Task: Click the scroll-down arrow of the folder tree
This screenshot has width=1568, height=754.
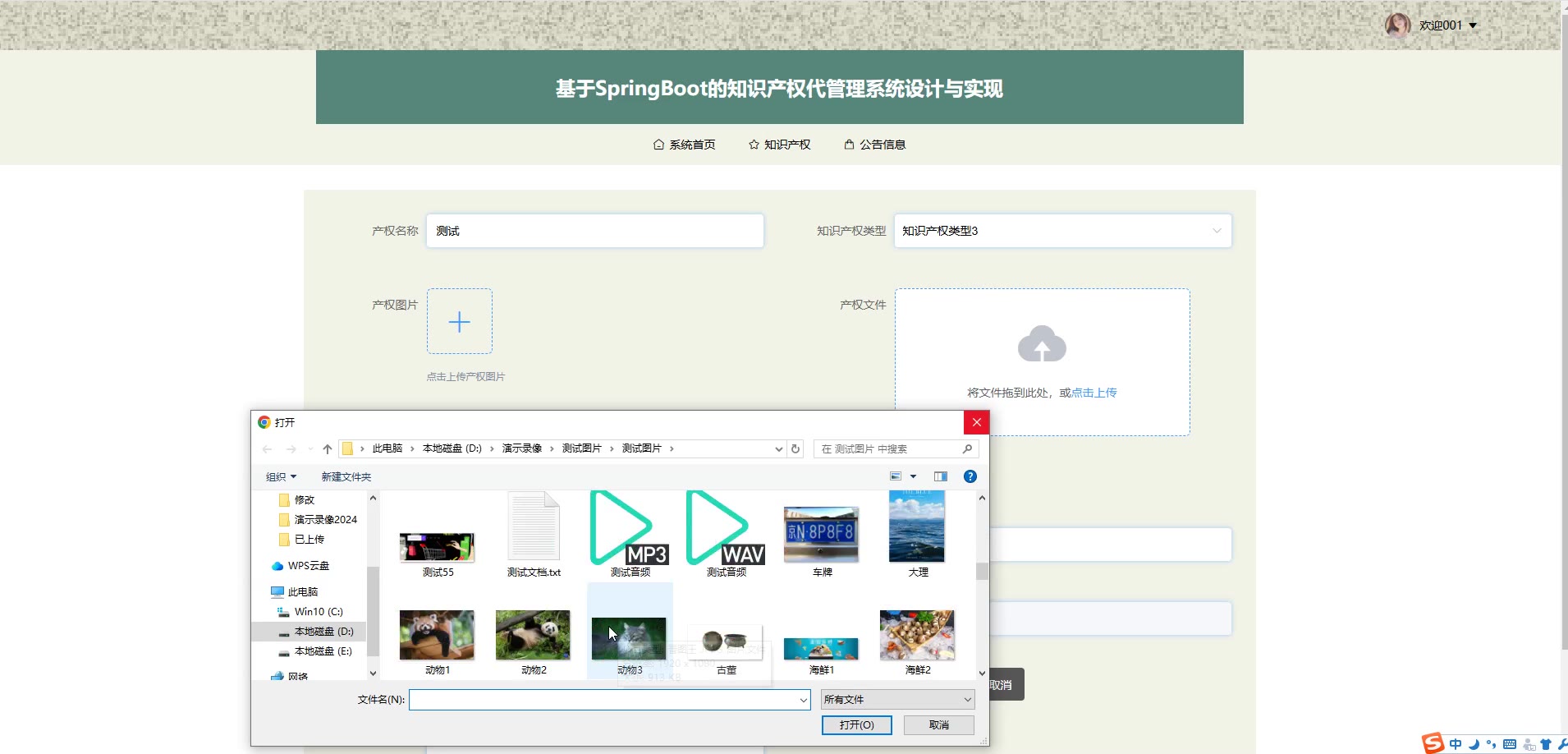Action: click(x=373, y=674)
